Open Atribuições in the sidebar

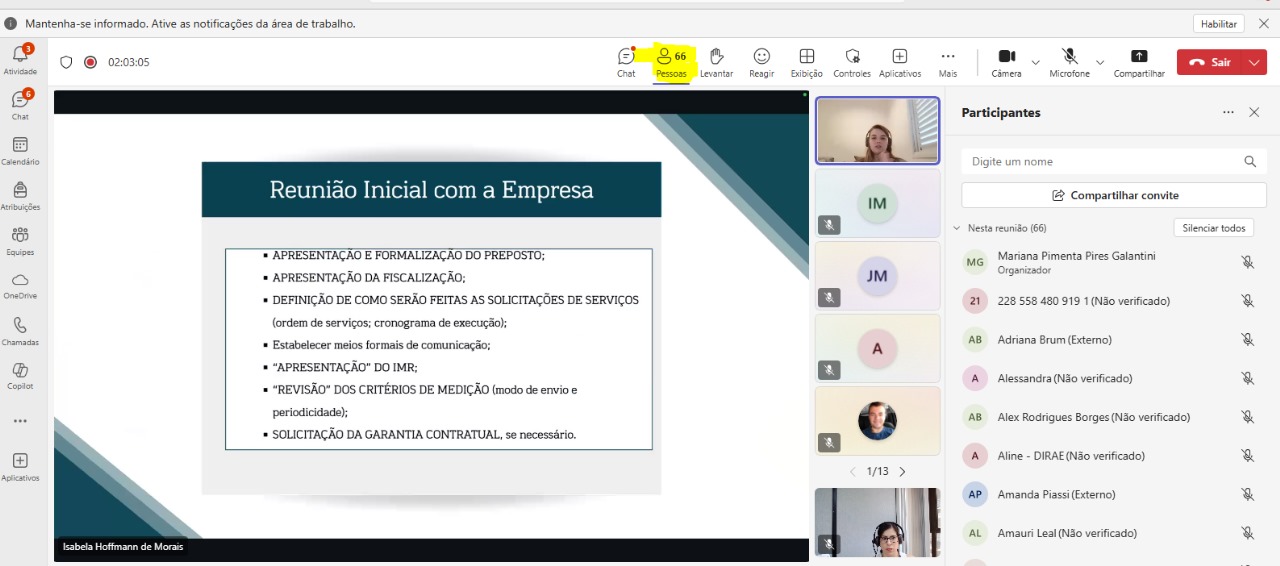point(20,195)
